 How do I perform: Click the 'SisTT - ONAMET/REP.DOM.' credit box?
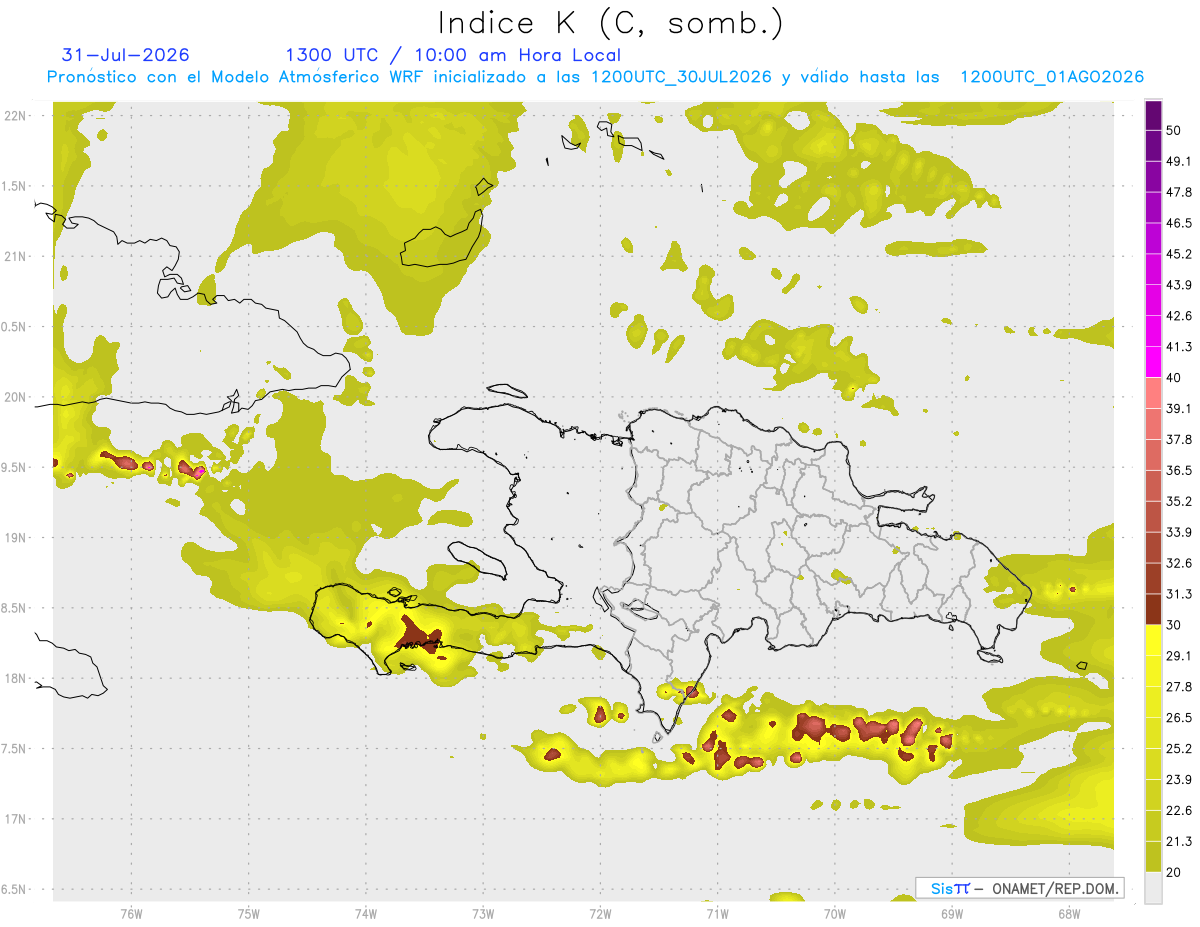tap(1020, 888)
